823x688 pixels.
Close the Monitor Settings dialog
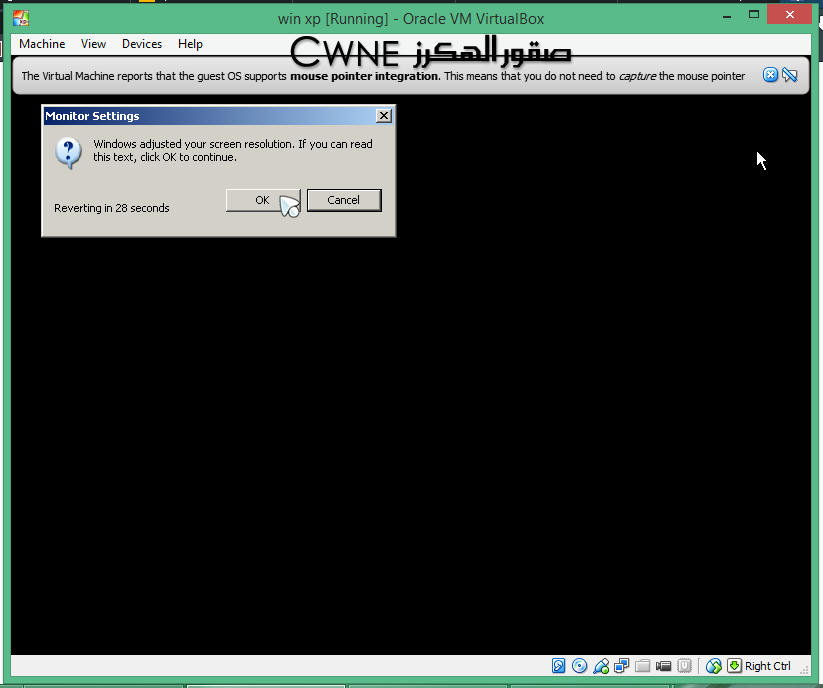(384, 115)
